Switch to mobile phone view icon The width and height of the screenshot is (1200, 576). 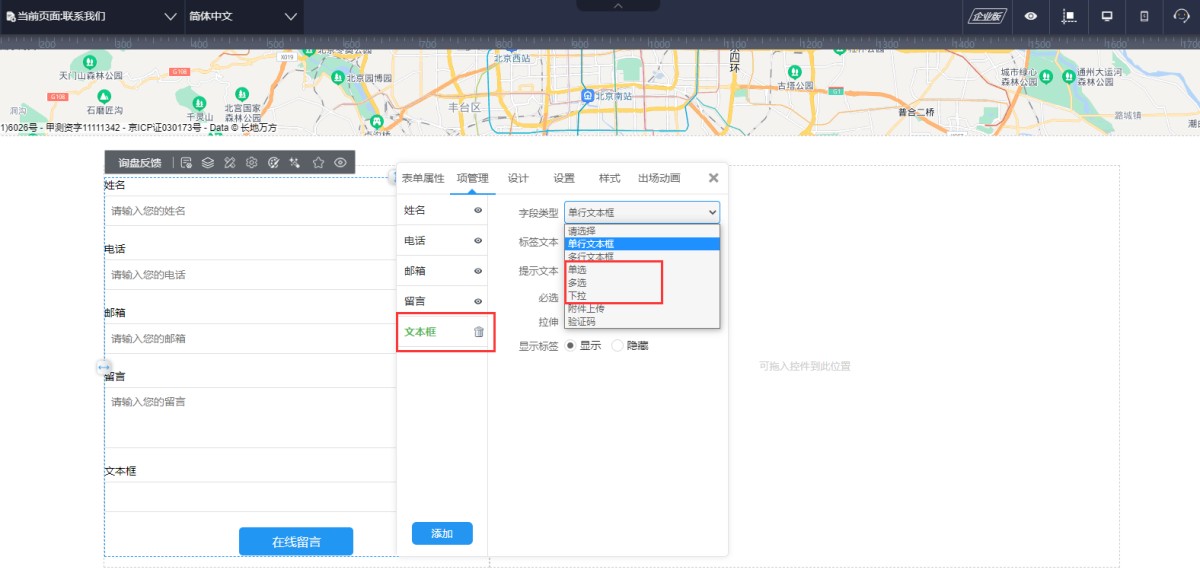click(x=1144, y=17)
